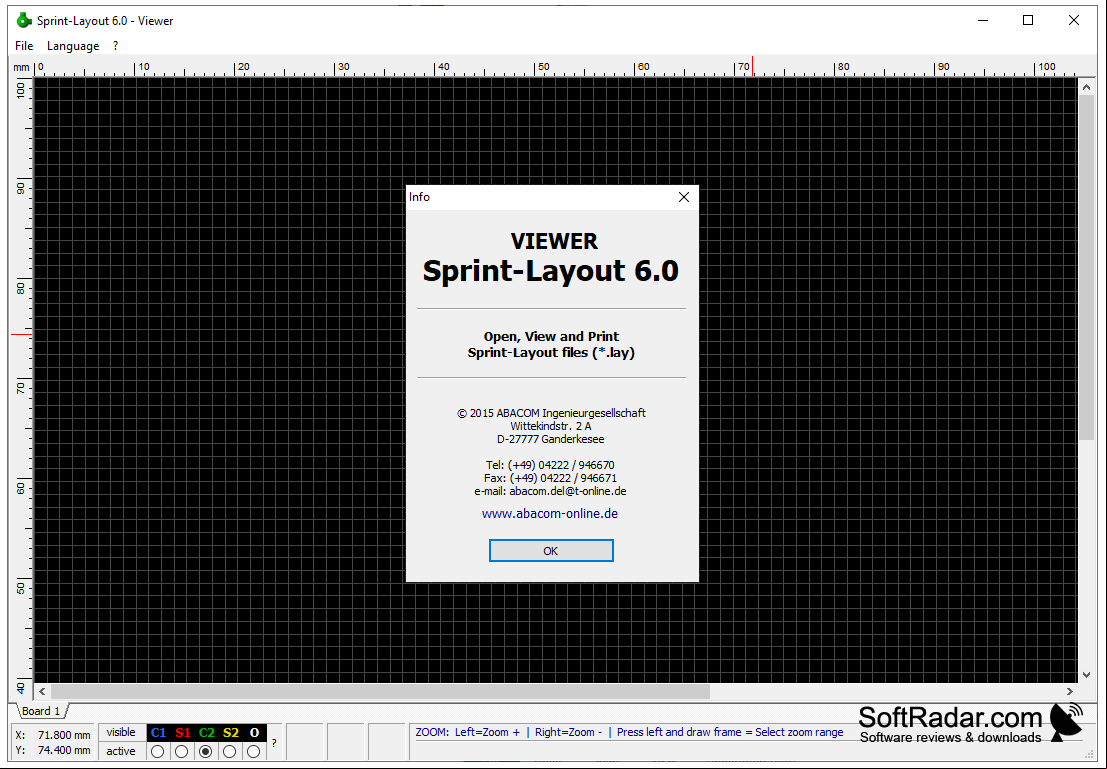Set C1 as the active layer
Viewport: 1107px width, 769px height.
click(x=157, y=752)
